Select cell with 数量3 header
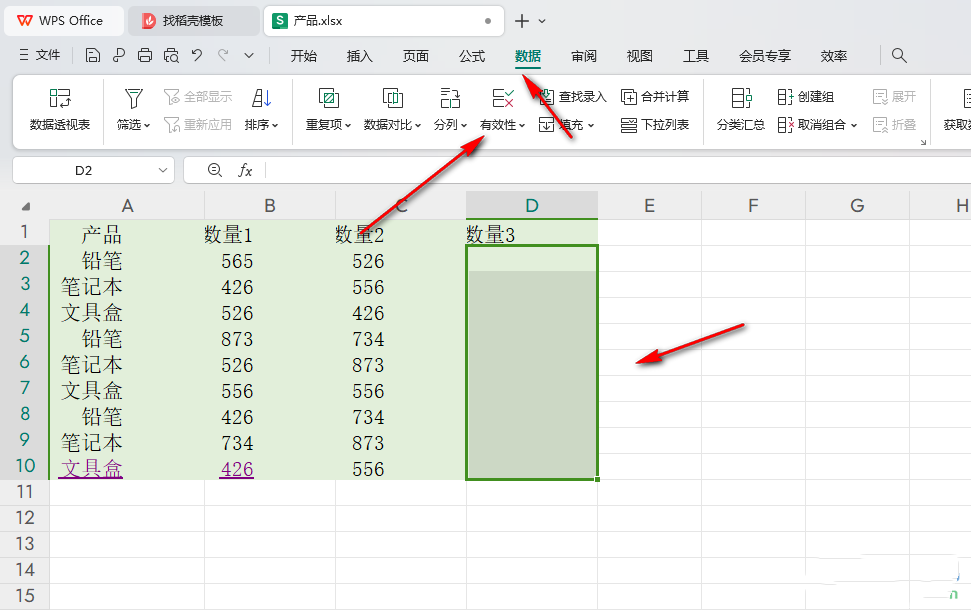 532,234
